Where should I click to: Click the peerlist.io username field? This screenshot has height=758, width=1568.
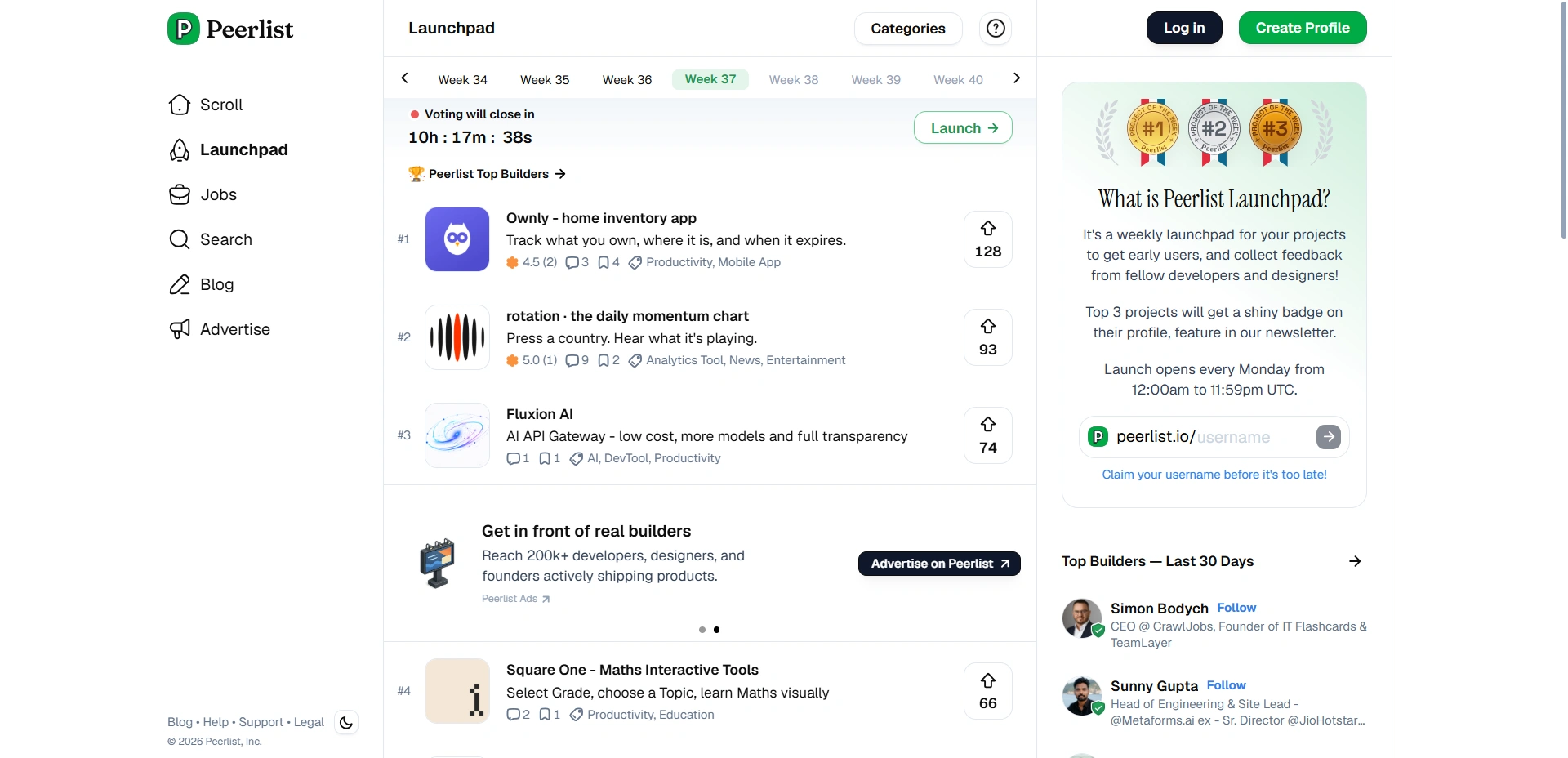(1214, 437)
